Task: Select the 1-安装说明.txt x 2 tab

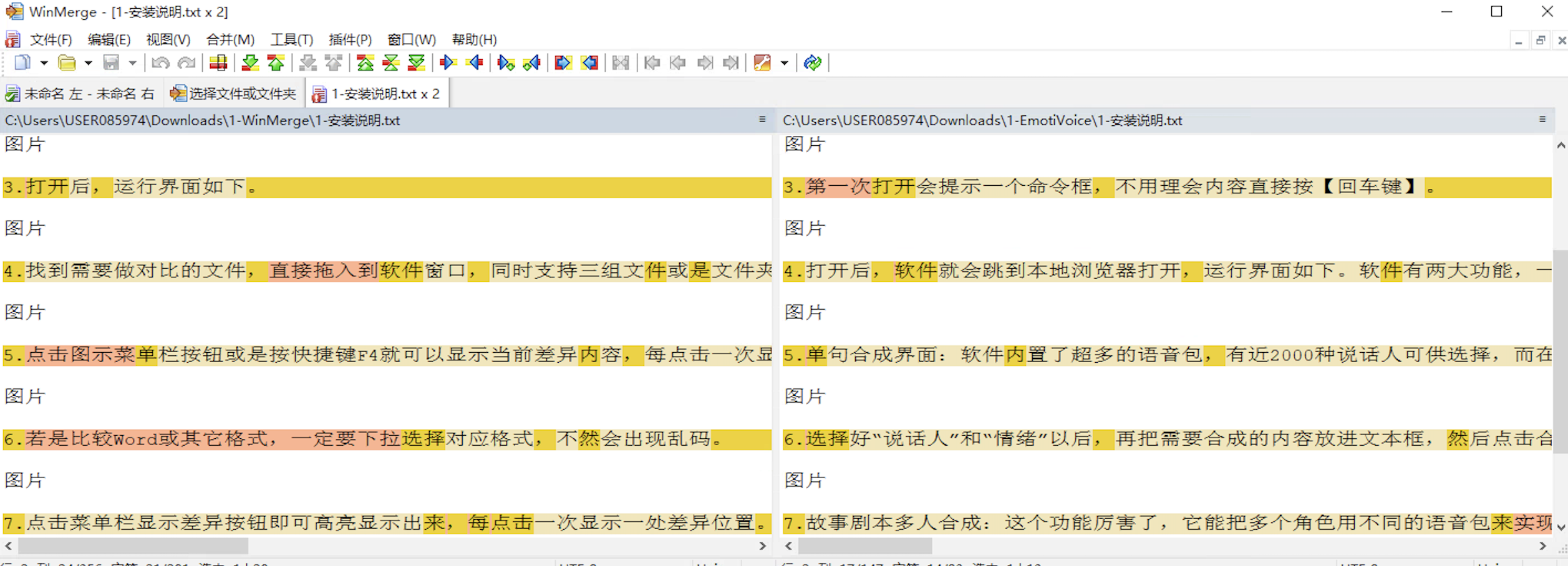Action: tap(377, 94)
